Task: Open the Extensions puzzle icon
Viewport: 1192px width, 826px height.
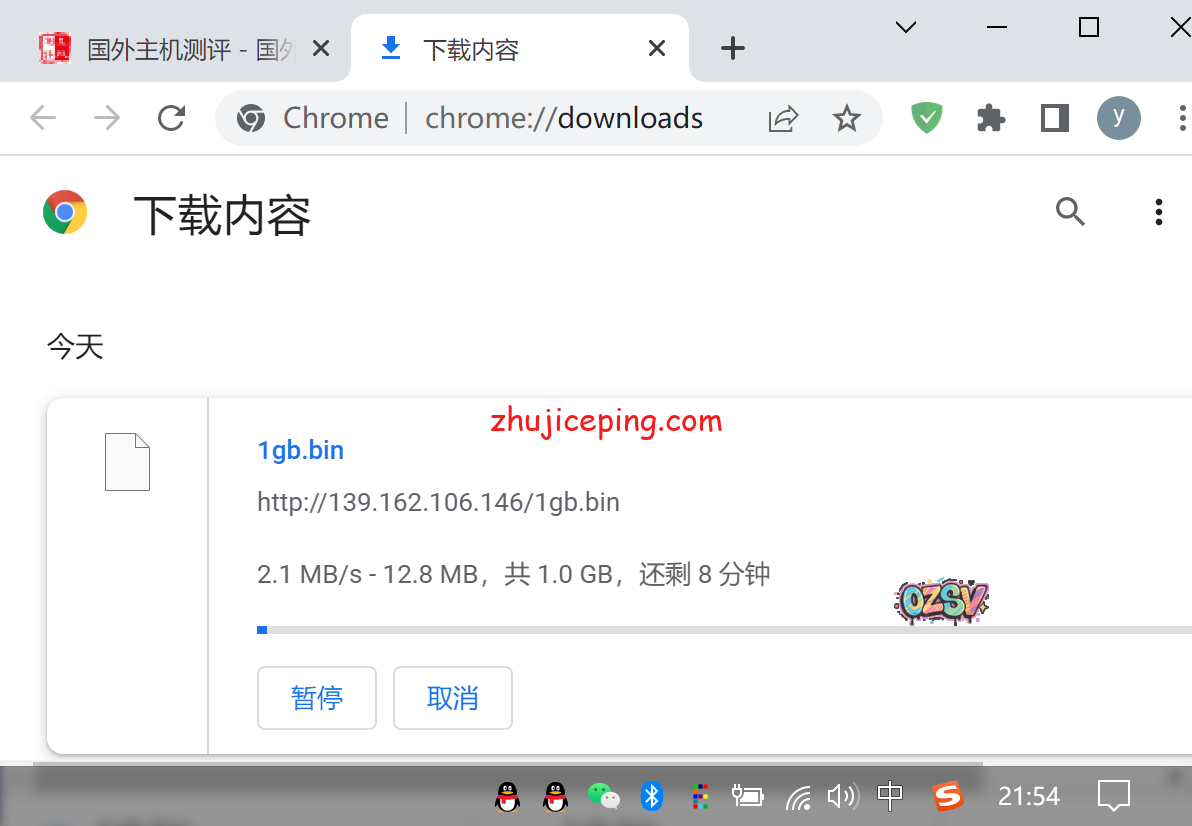Action: [x=990, y=119]
